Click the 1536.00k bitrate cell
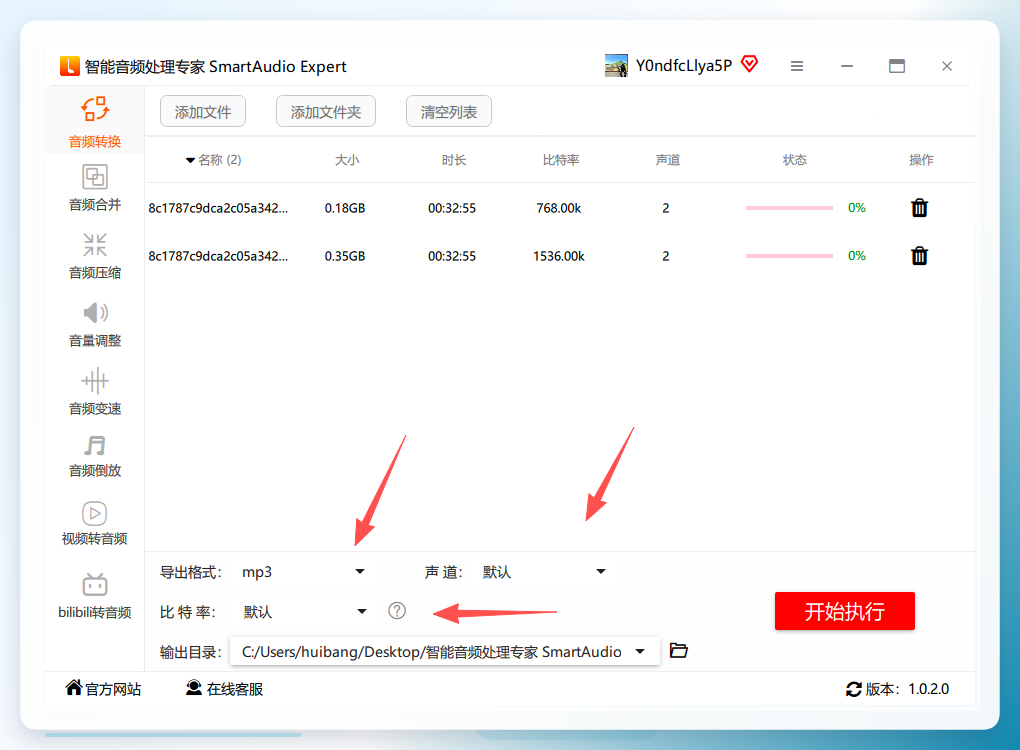The image size is (1020, 750). click(x=559, y=256)
